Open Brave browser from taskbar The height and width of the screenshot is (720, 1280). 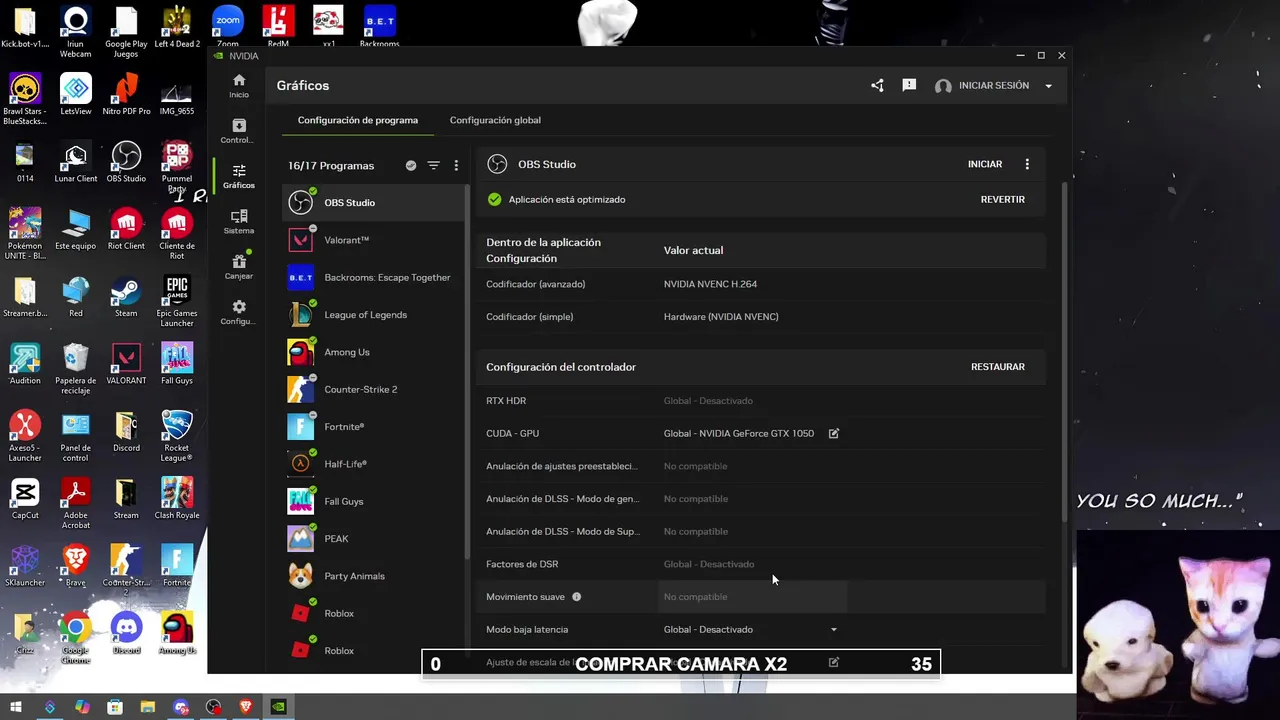(x=246, y=707)
